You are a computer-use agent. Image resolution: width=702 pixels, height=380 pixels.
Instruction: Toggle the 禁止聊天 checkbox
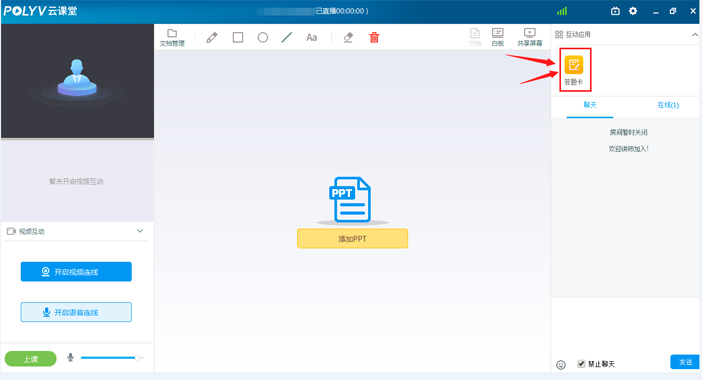581,363
